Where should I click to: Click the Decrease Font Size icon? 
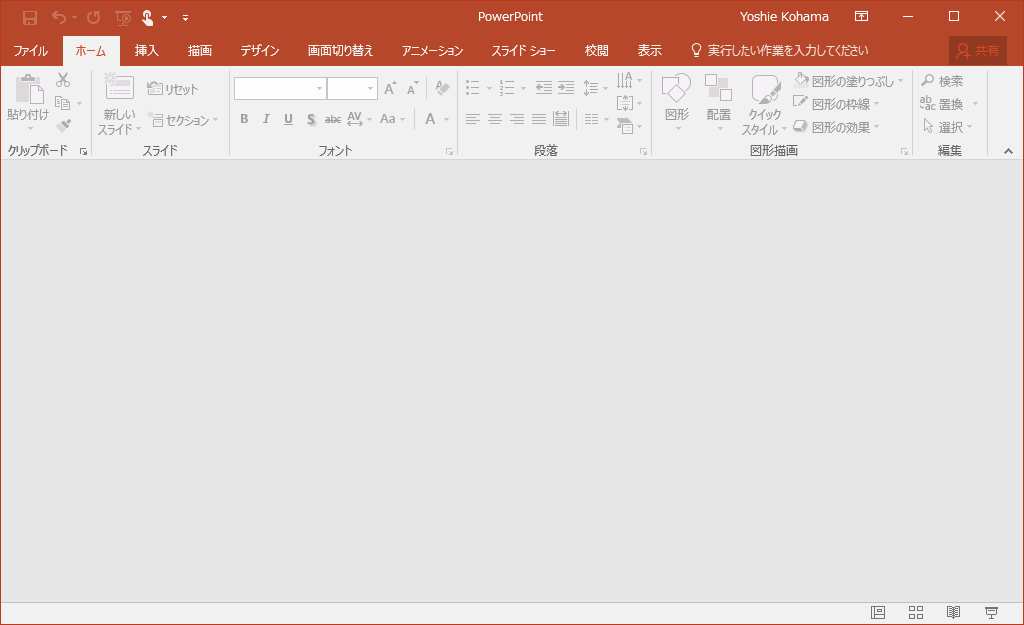coord(412,88)
